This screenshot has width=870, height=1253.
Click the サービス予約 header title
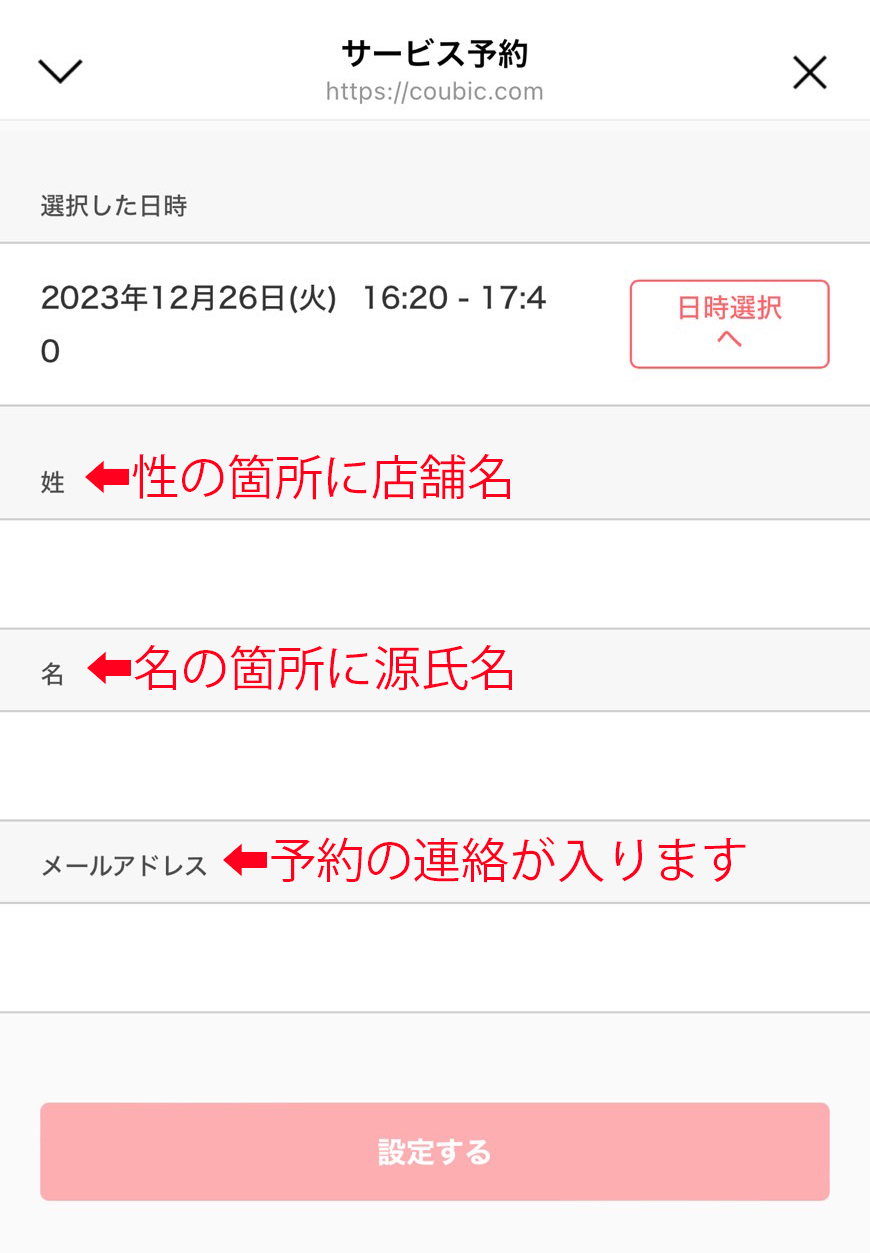click(434, 54)
